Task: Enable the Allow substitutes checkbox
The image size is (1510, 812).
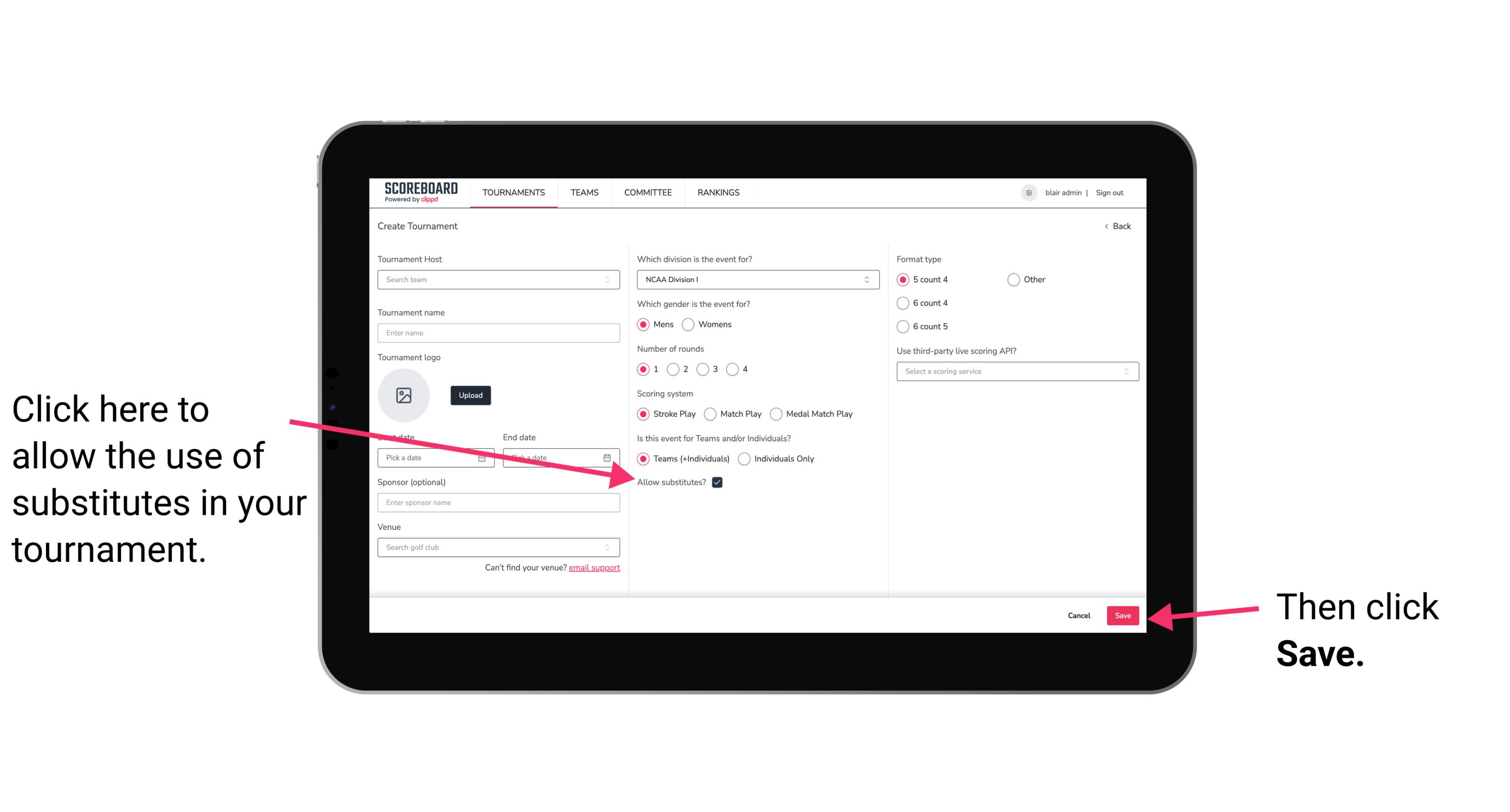Action: (x=720, y=482)
